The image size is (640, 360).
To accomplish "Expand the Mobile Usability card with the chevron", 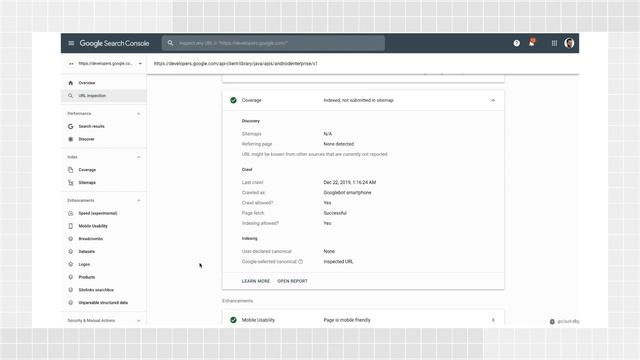I will [493, 320].
